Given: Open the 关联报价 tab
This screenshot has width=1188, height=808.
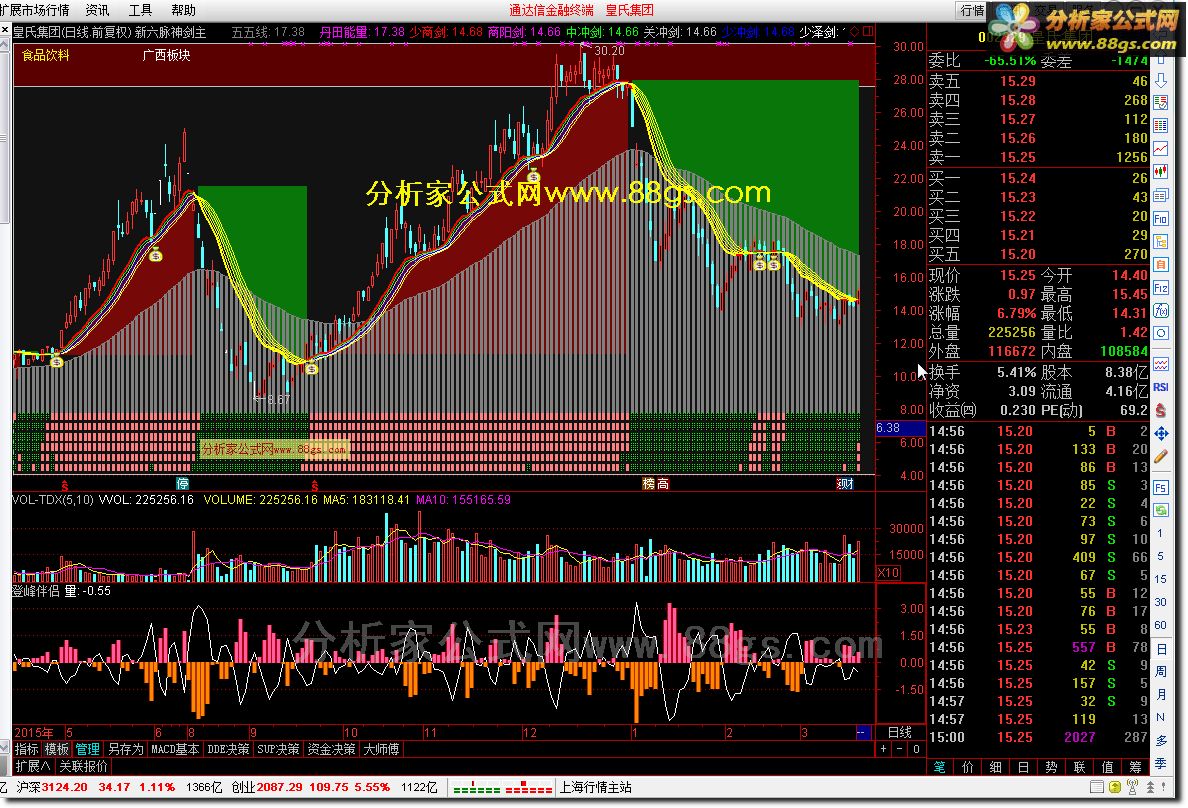Looking at the screenshot, I should 83,766.
